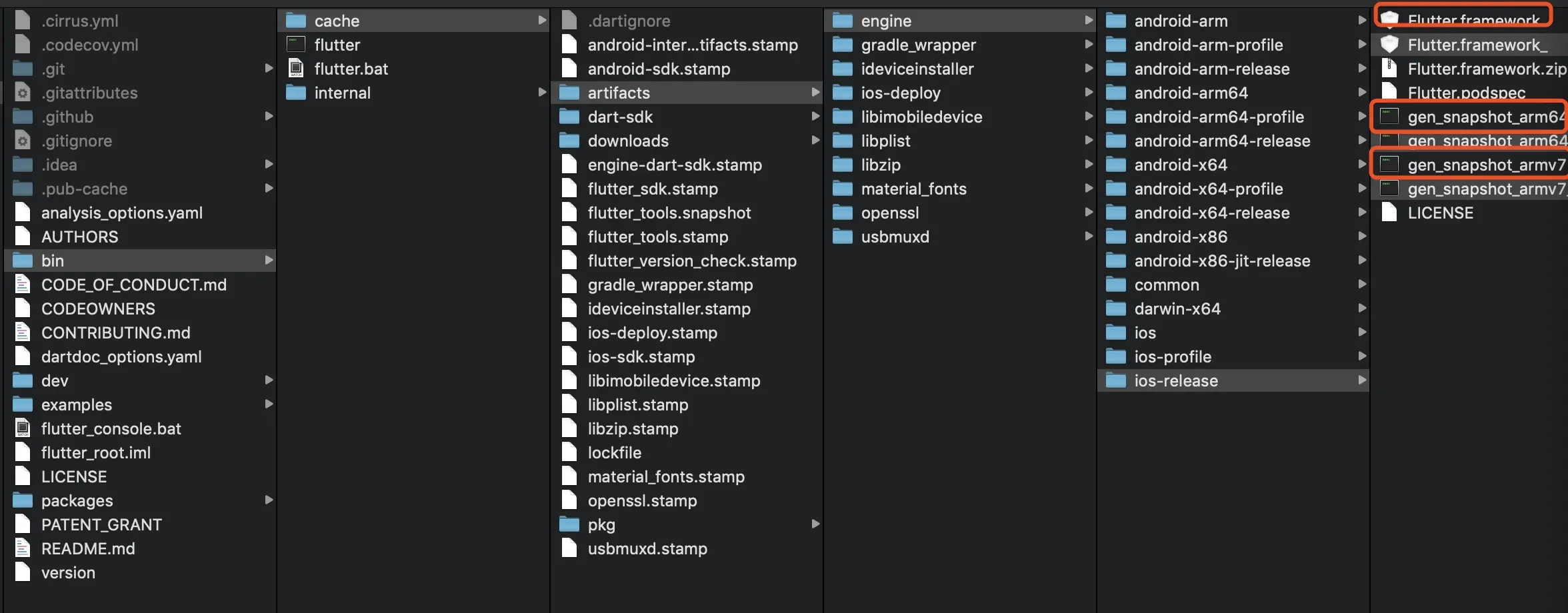Select the Flutter.podspec file
The height and width of the screenshot is (613, 1568).
[x=1470, y=93]
